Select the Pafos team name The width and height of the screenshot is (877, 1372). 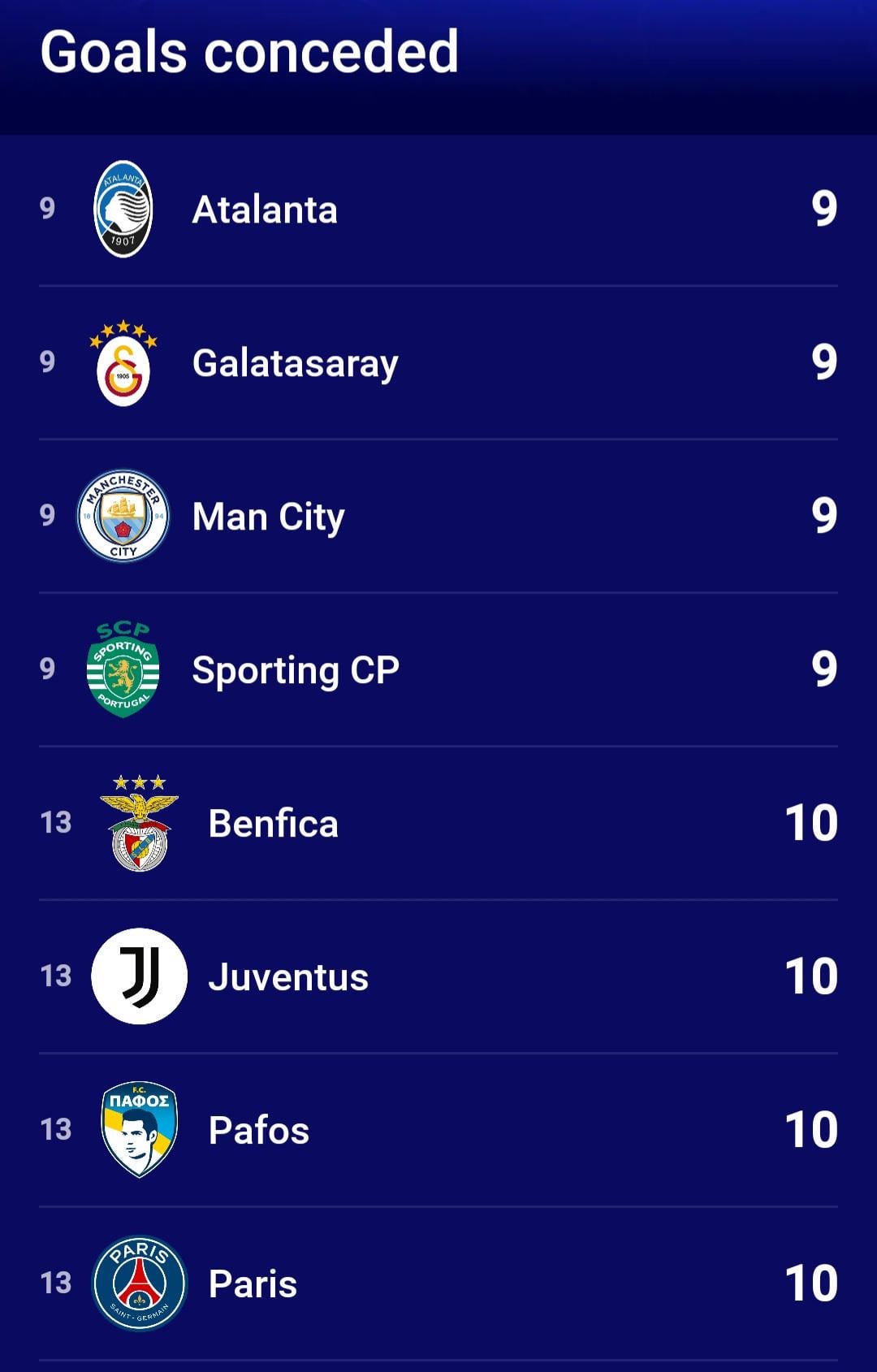point(259,1130)
